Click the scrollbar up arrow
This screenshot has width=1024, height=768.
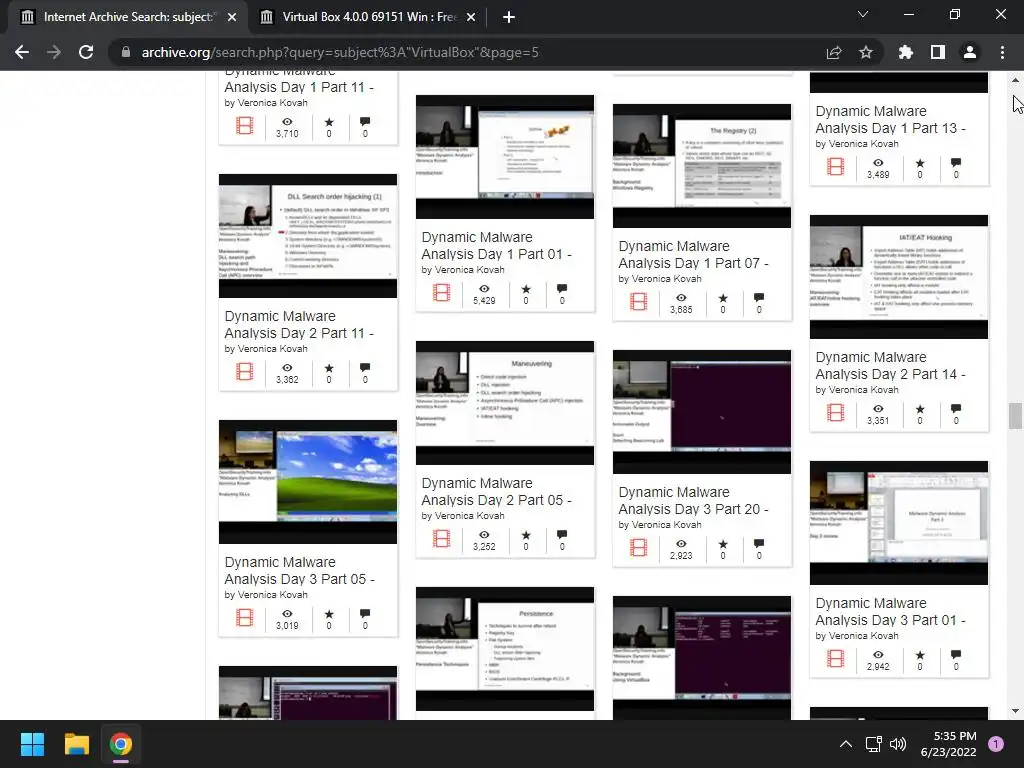pyautogui.click(x=1015, y=80)
